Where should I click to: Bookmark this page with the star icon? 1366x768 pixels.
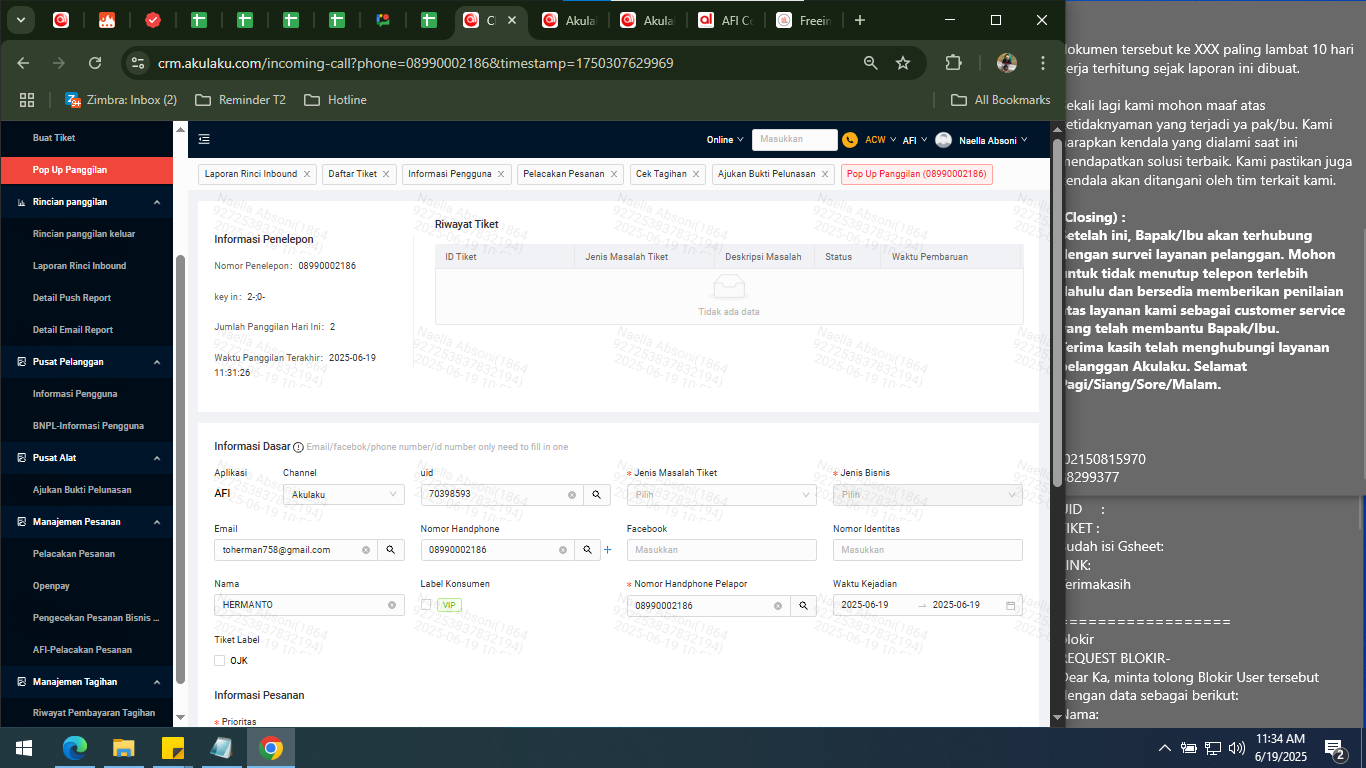point(903,63)
